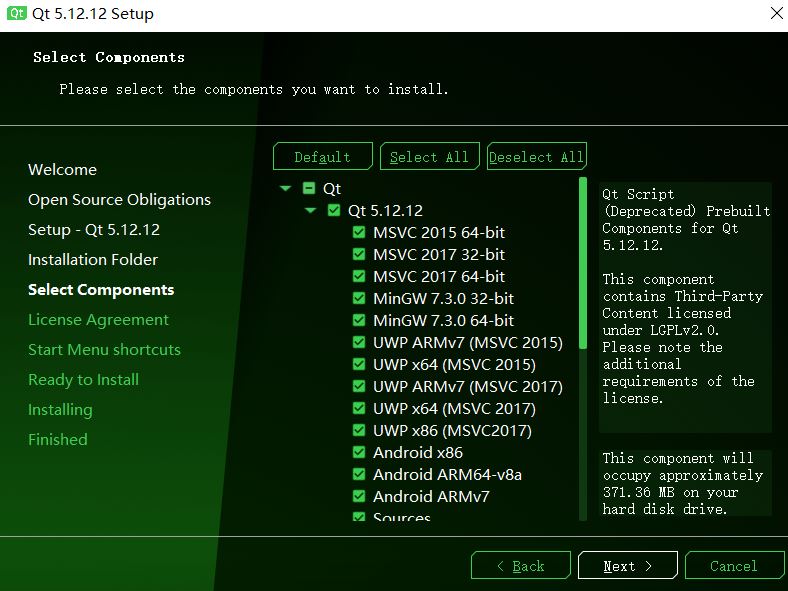The width and height of the screenshot is (788, 591).
Task: Select the Android ARMv7 row text
Action: [431, 497]
